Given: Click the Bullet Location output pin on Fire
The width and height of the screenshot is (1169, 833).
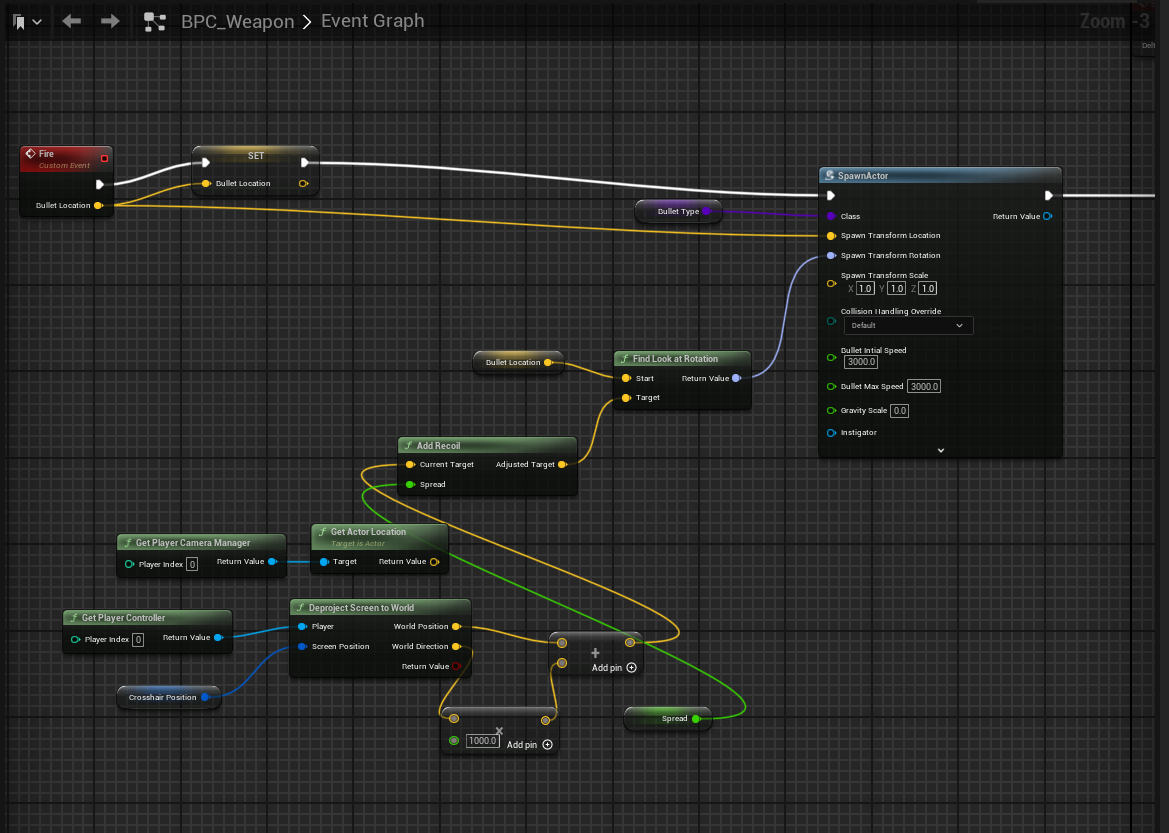Looking at the screenshot, I should click(x=98, y=205).
